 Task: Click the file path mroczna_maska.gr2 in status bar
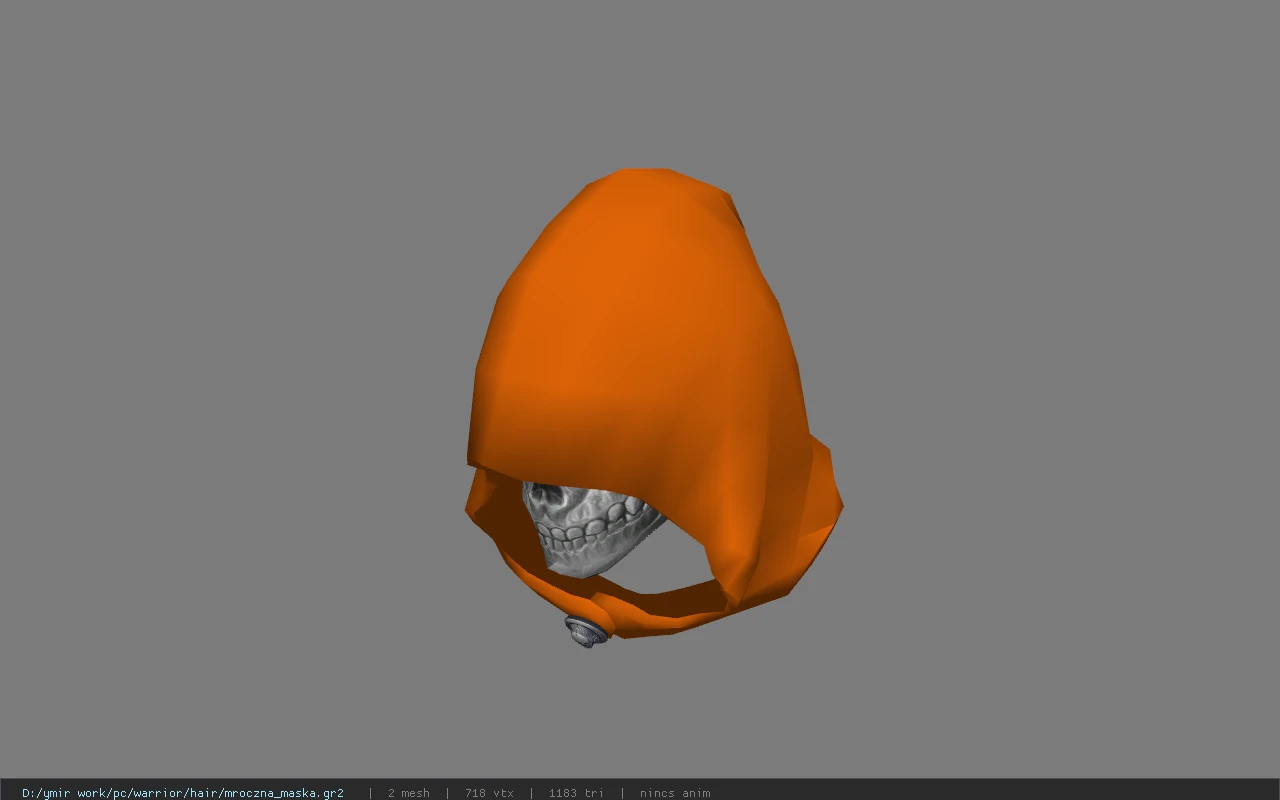(183, 793)
